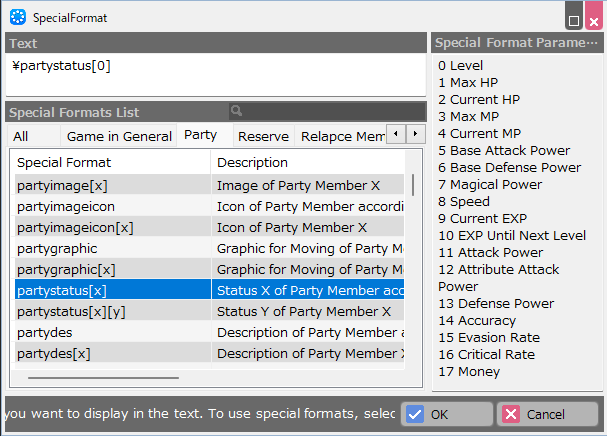607x436 pixels.
Task: Click the Special Format column header
Action: coord(113,163)
